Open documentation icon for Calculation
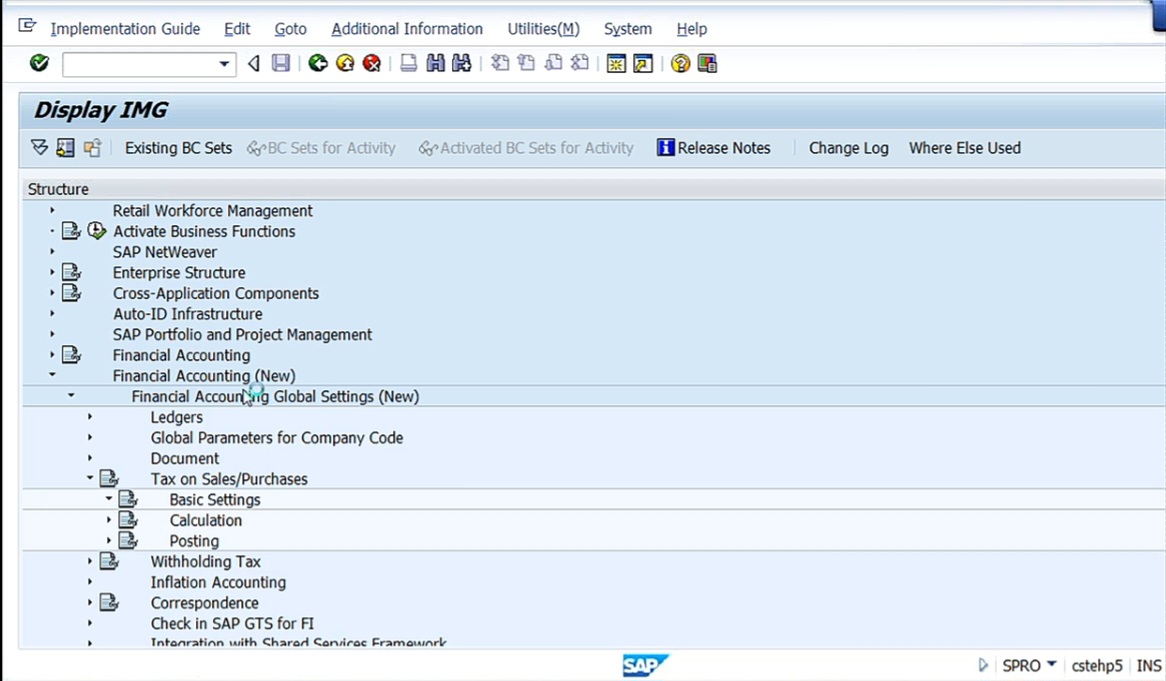The width and height of the screenshot is (1166, 681). coord(129,520)
